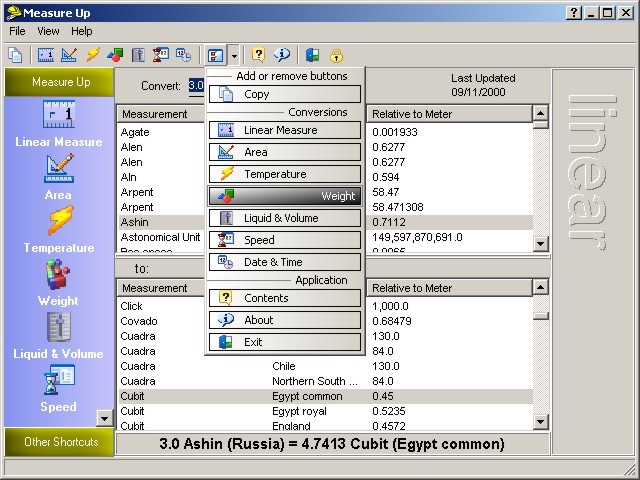This screenshot has height=480, width=640.
Task: Click the title bar question mark help button
Action: (574, 13)
